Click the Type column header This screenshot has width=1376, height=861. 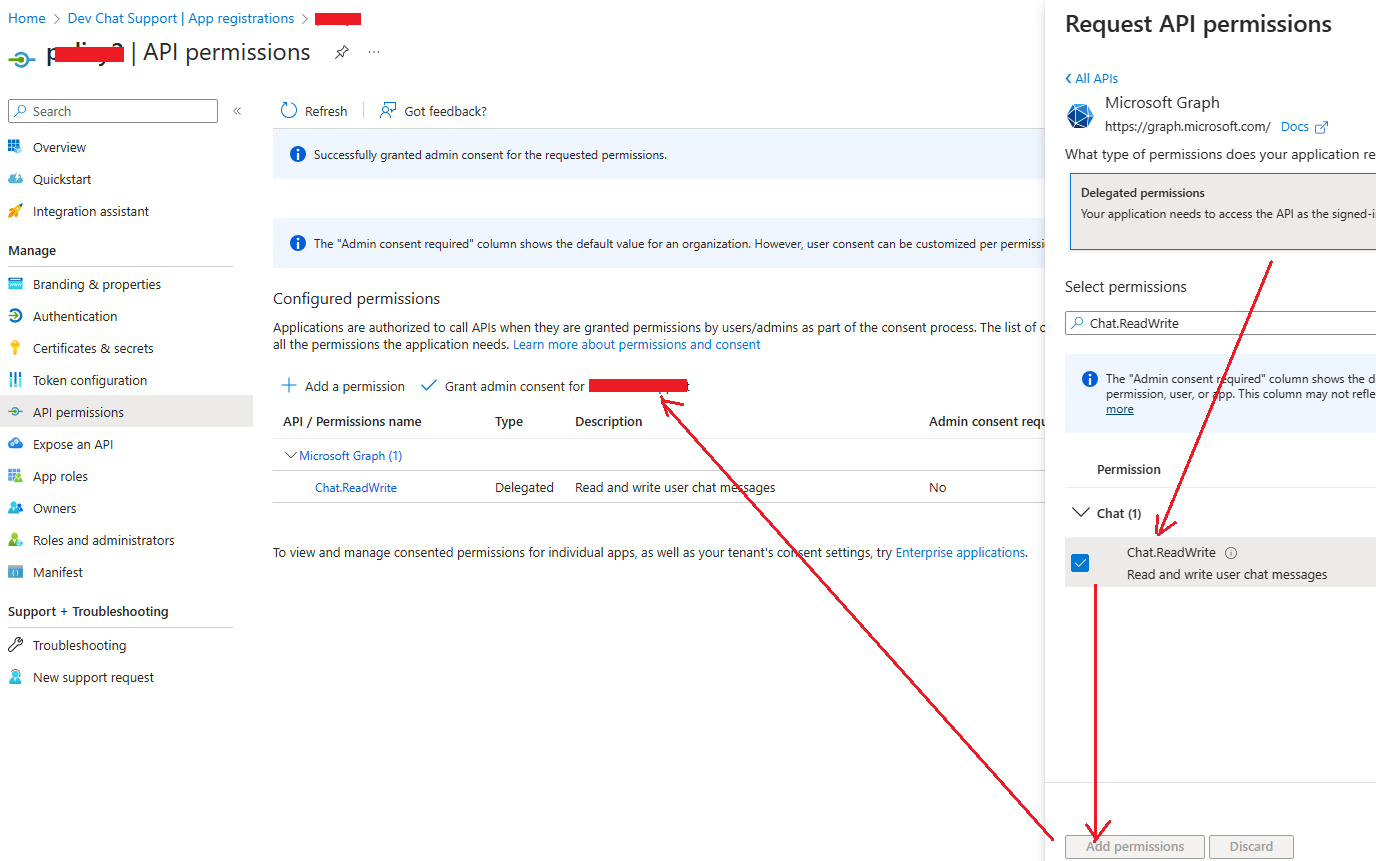point(509,421)
